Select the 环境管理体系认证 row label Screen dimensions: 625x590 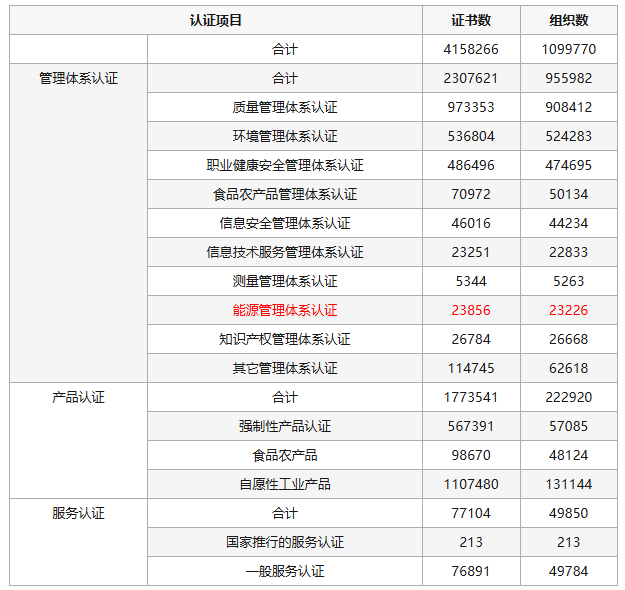(285, 136)
